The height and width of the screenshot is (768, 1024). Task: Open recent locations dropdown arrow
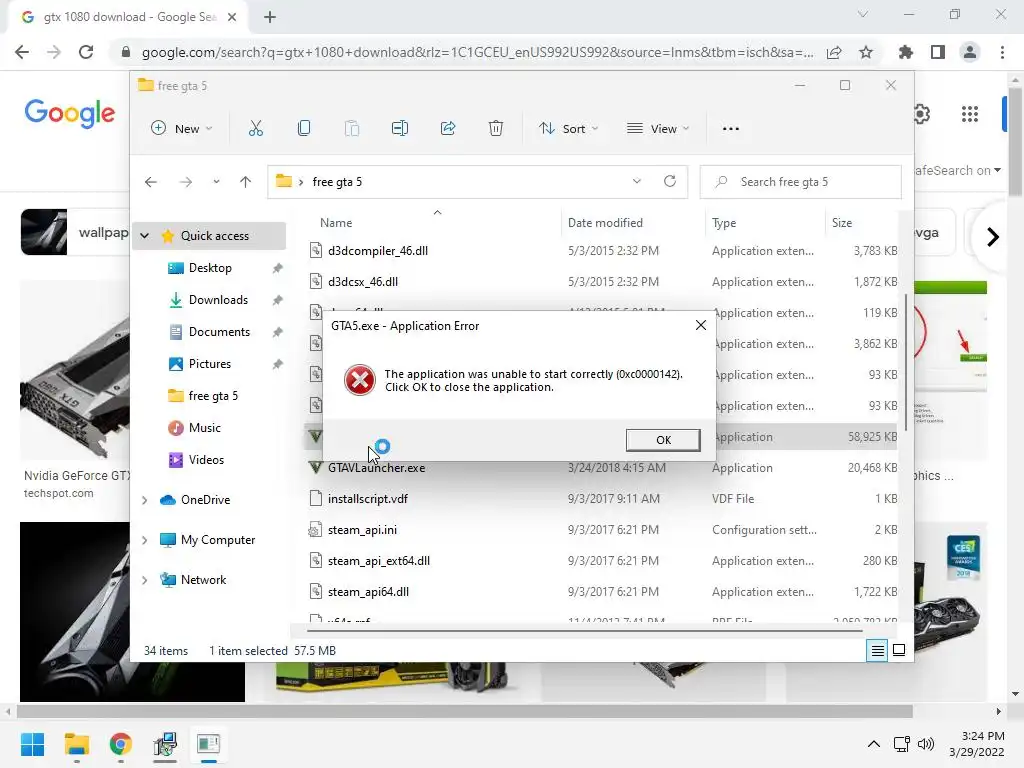tap(216, 182)
